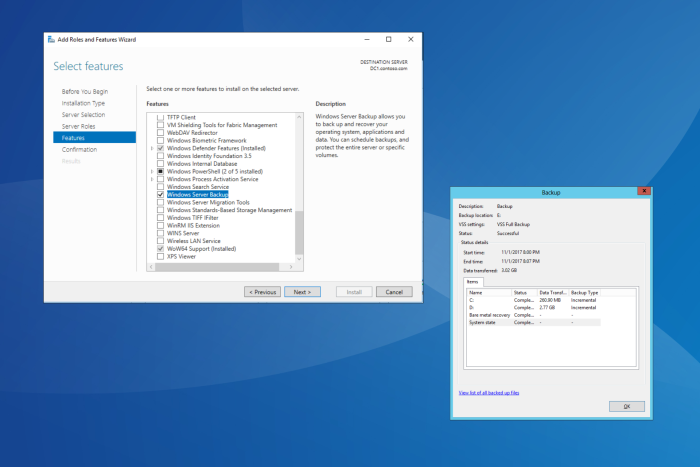Click OK in the Backup dialog
The height and width of the screenshot is (467, 700).
(627, 406)
